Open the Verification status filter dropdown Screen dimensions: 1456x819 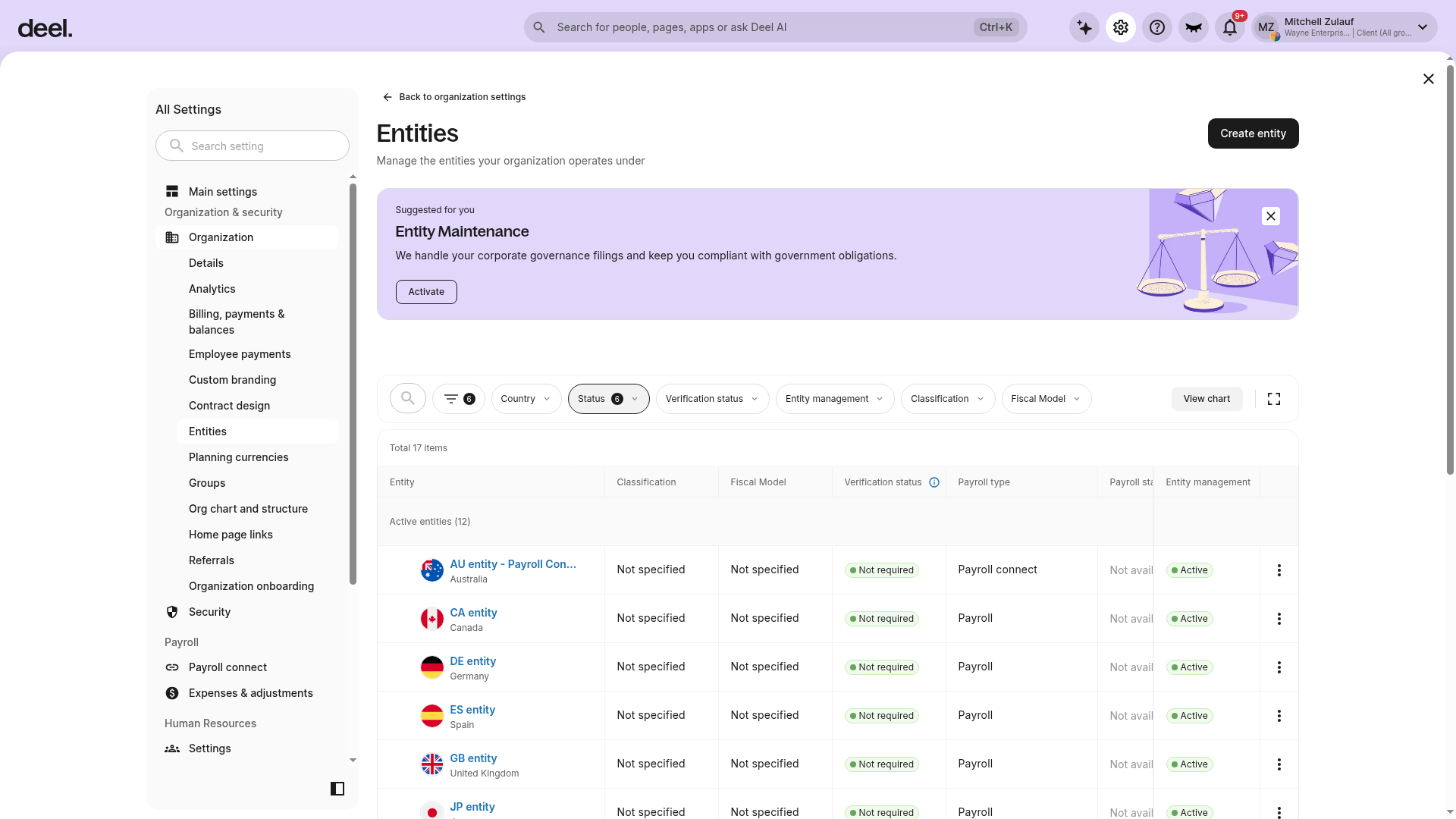pos(713,399)
